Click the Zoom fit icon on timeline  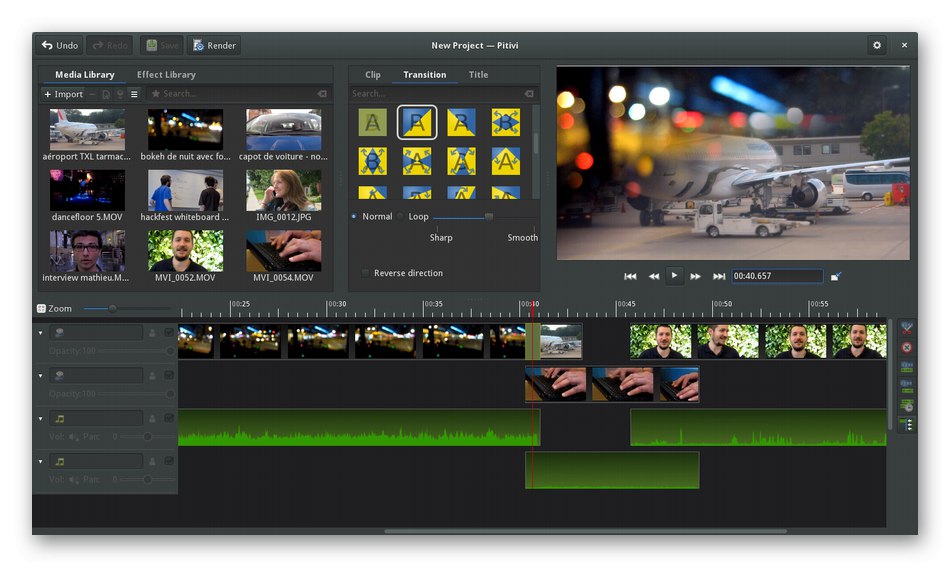[x=42, y=309]
